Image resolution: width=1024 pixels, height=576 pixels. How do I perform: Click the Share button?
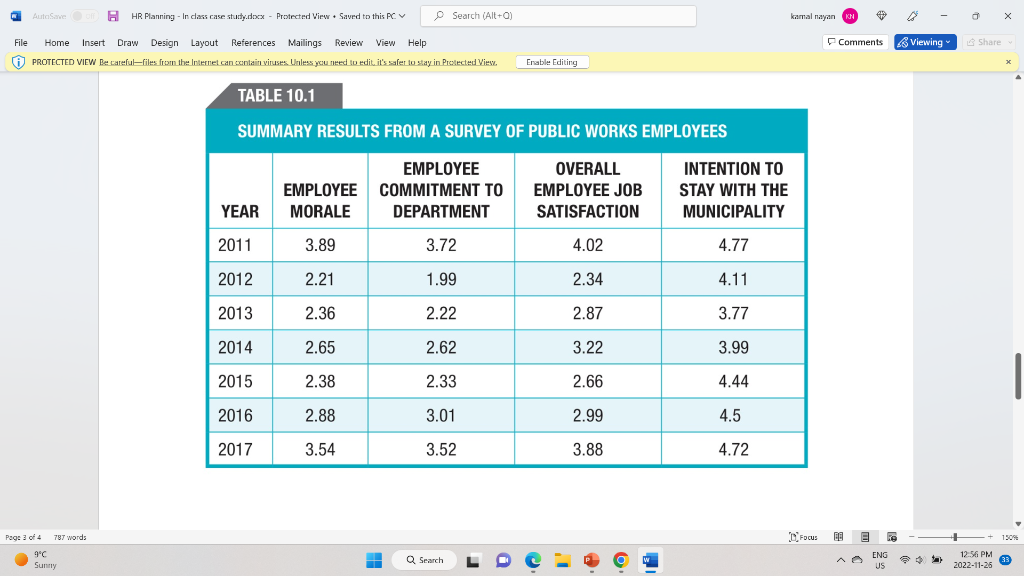988,42
